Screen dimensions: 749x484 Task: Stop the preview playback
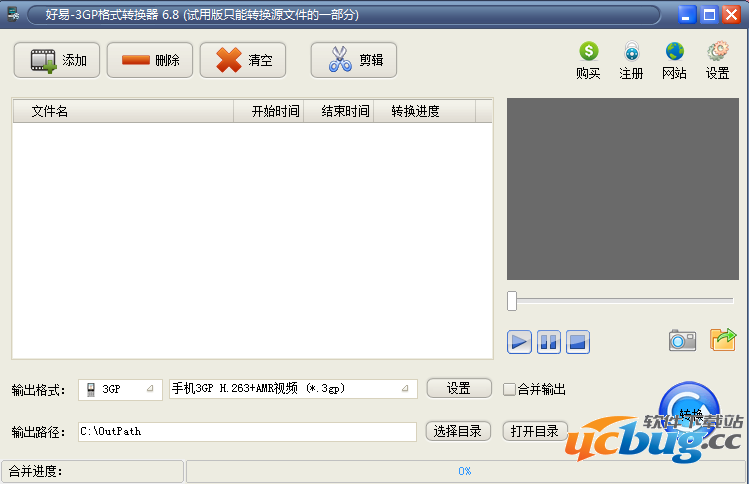tap(578, 342)
